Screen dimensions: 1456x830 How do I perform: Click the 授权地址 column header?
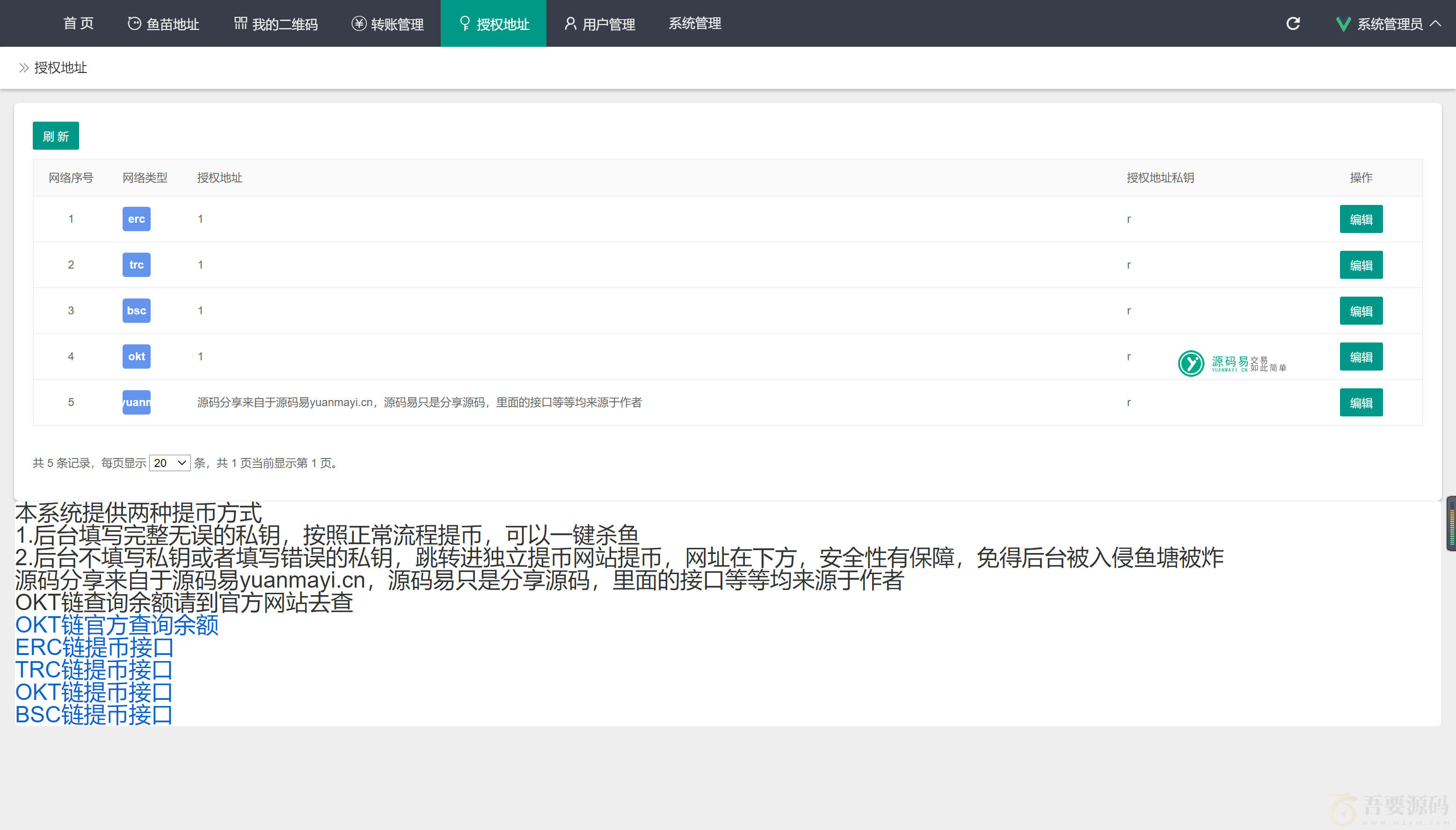click(x=219, y=178)
